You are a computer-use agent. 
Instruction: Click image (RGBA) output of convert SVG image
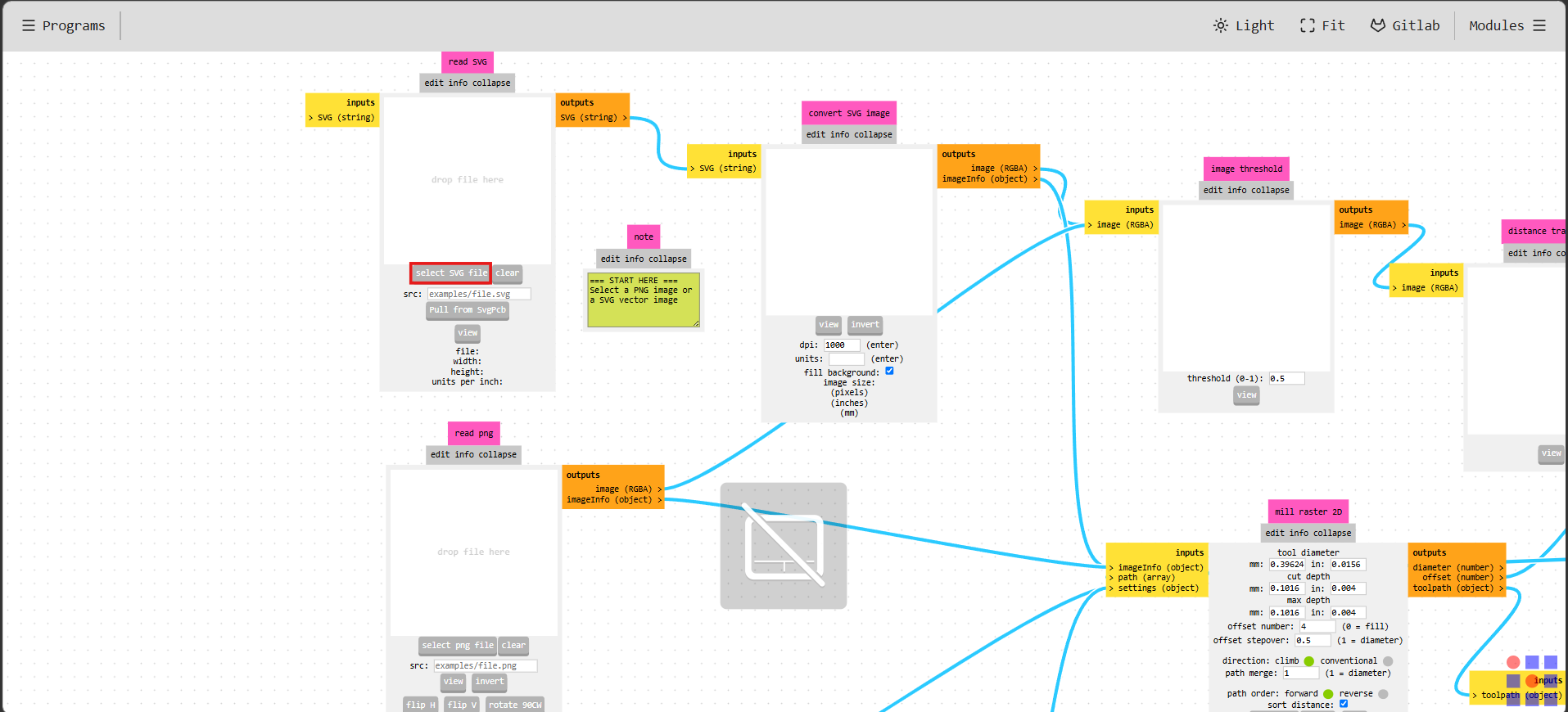click(x=1004, y=169)
